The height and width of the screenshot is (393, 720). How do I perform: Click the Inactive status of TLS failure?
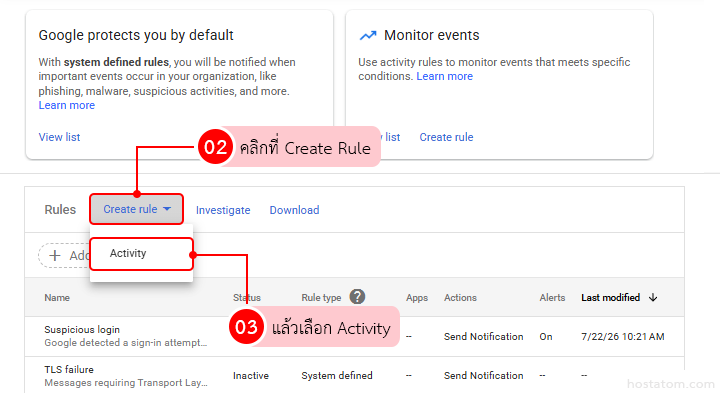coord(251,376)
